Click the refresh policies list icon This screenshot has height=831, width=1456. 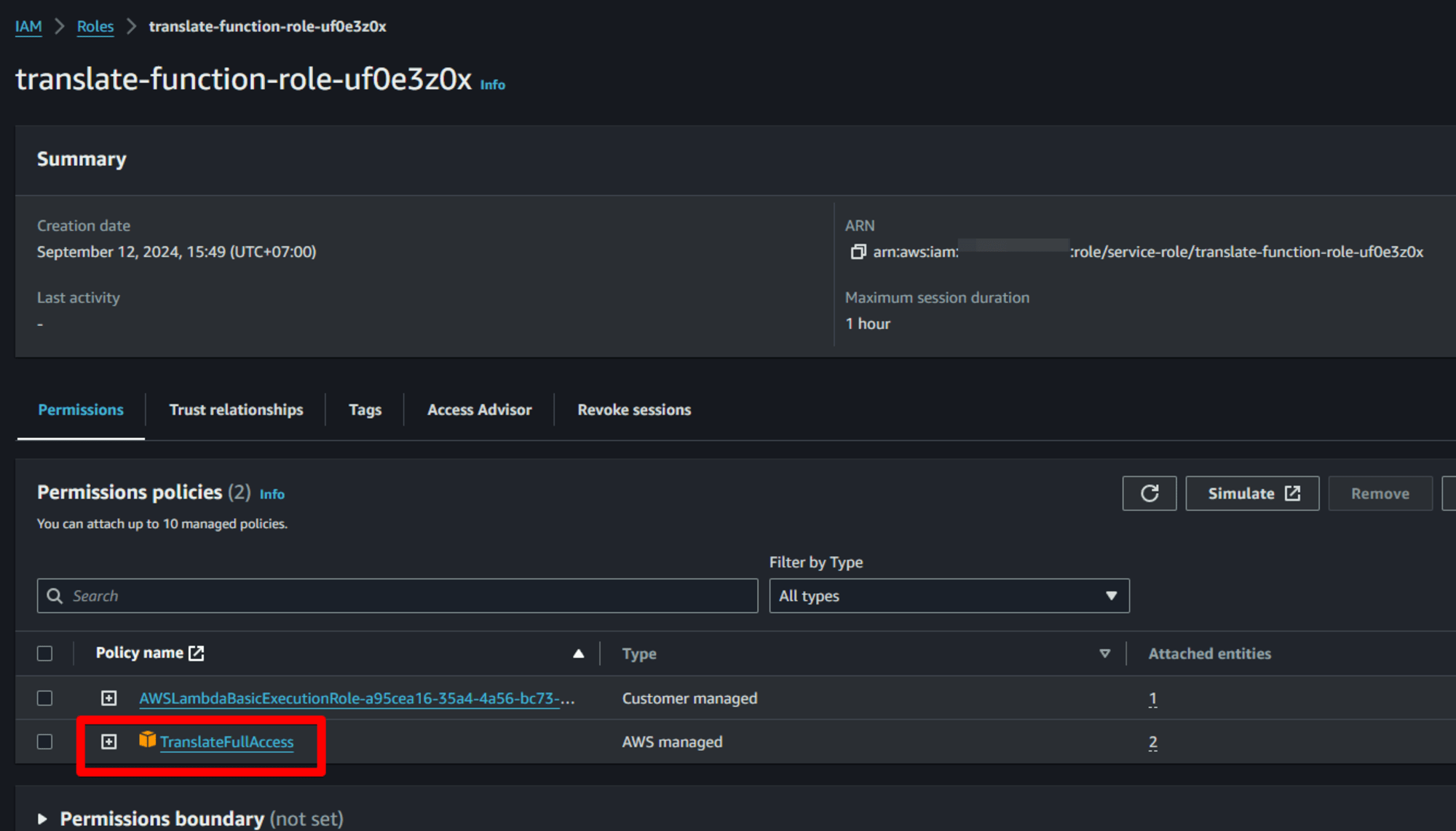(x=1150, y=493)
